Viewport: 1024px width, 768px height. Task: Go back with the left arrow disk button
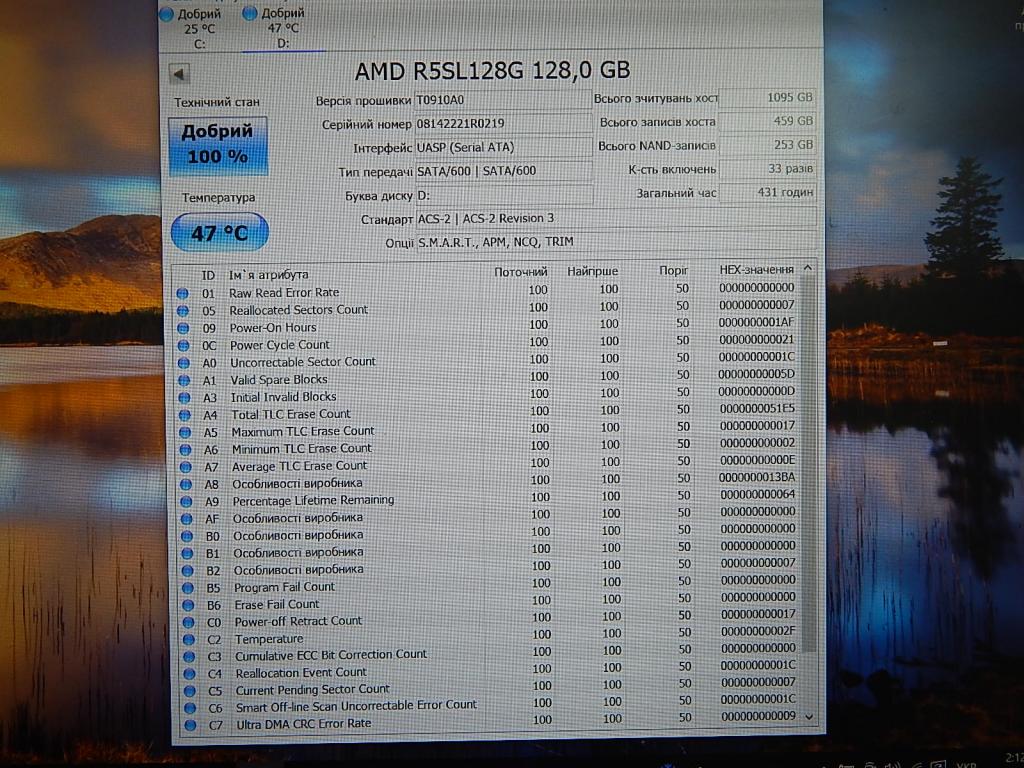point(179,73)
